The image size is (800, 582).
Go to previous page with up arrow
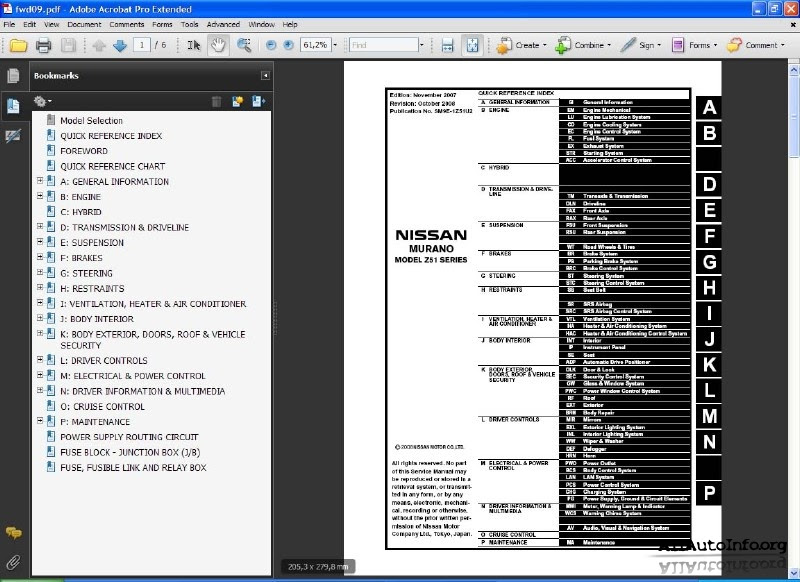[x=99, y=45]
